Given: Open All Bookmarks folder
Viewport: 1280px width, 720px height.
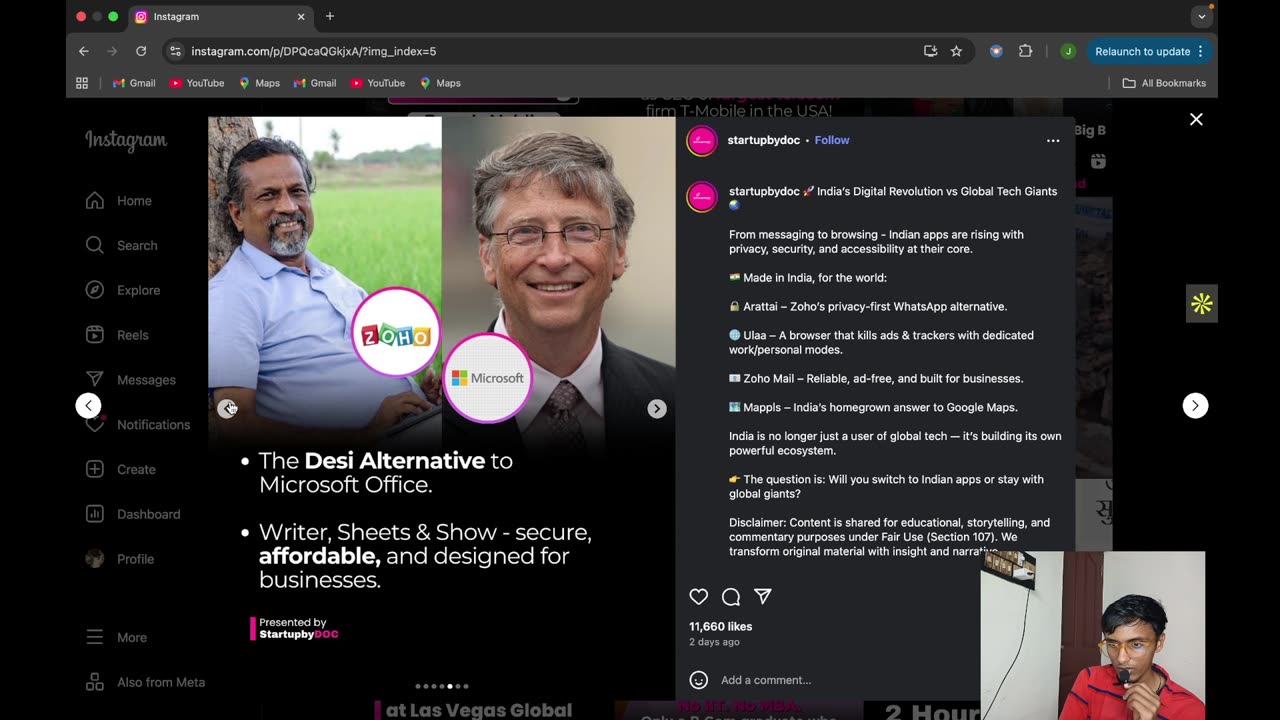Looking at the screenshot, I should [1164, 83].
